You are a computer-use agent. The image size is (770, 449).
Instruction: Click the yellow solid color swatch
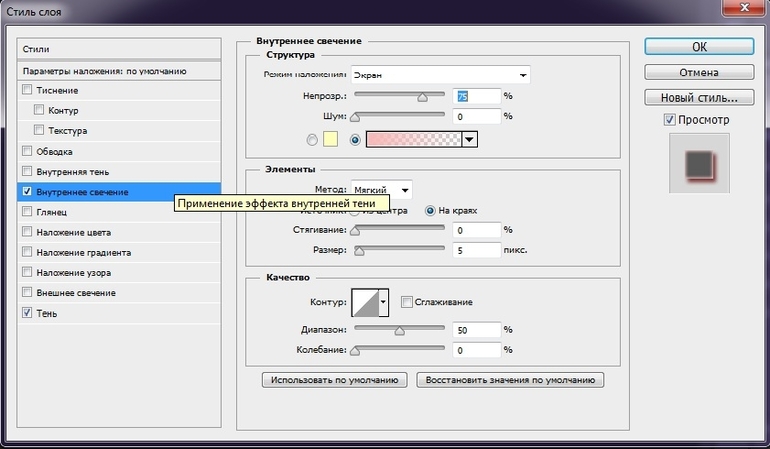coord(331,140)
